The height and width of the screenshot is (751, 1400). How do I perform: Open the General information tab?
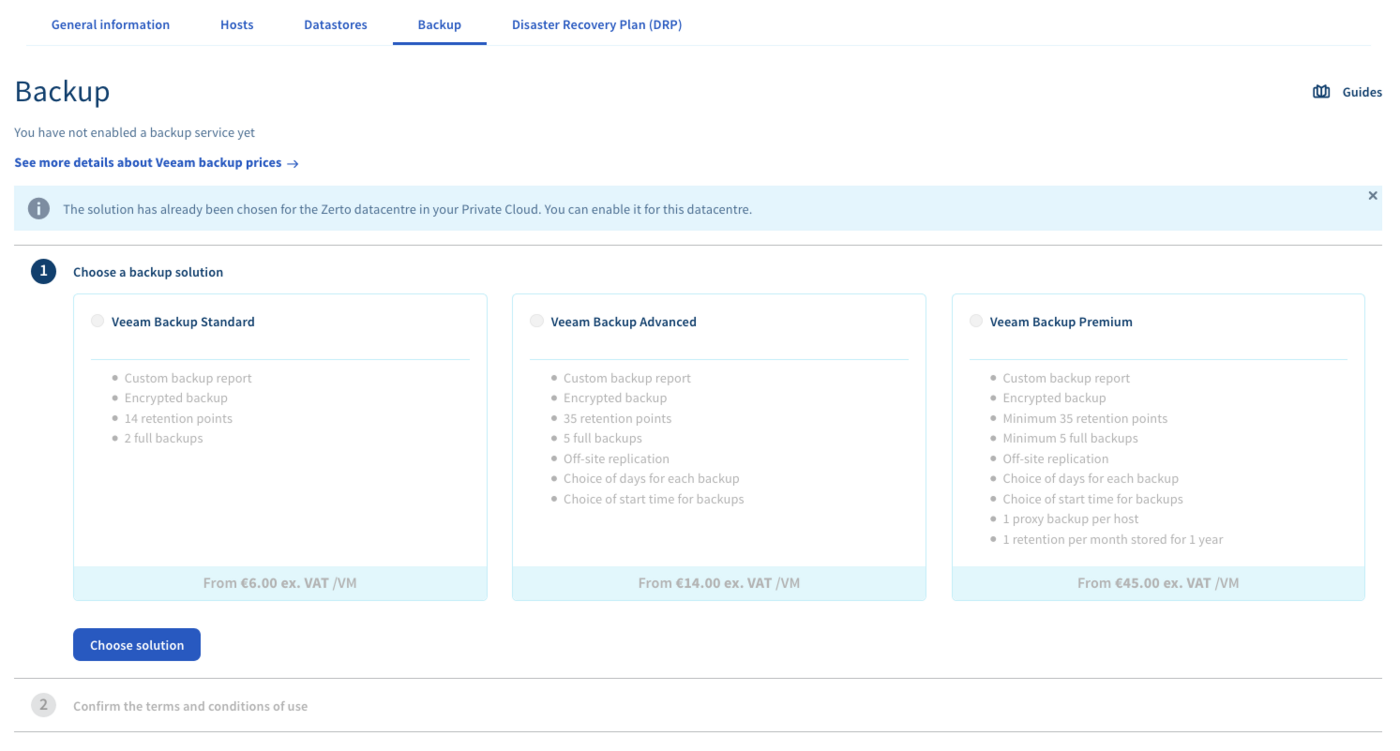coord(110,25)
